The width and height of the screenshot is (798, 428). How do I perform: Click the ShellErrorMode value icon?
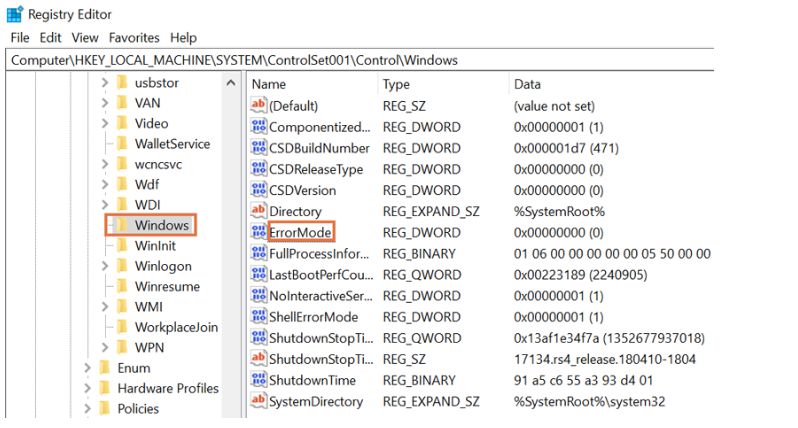(x=259, y=317)
